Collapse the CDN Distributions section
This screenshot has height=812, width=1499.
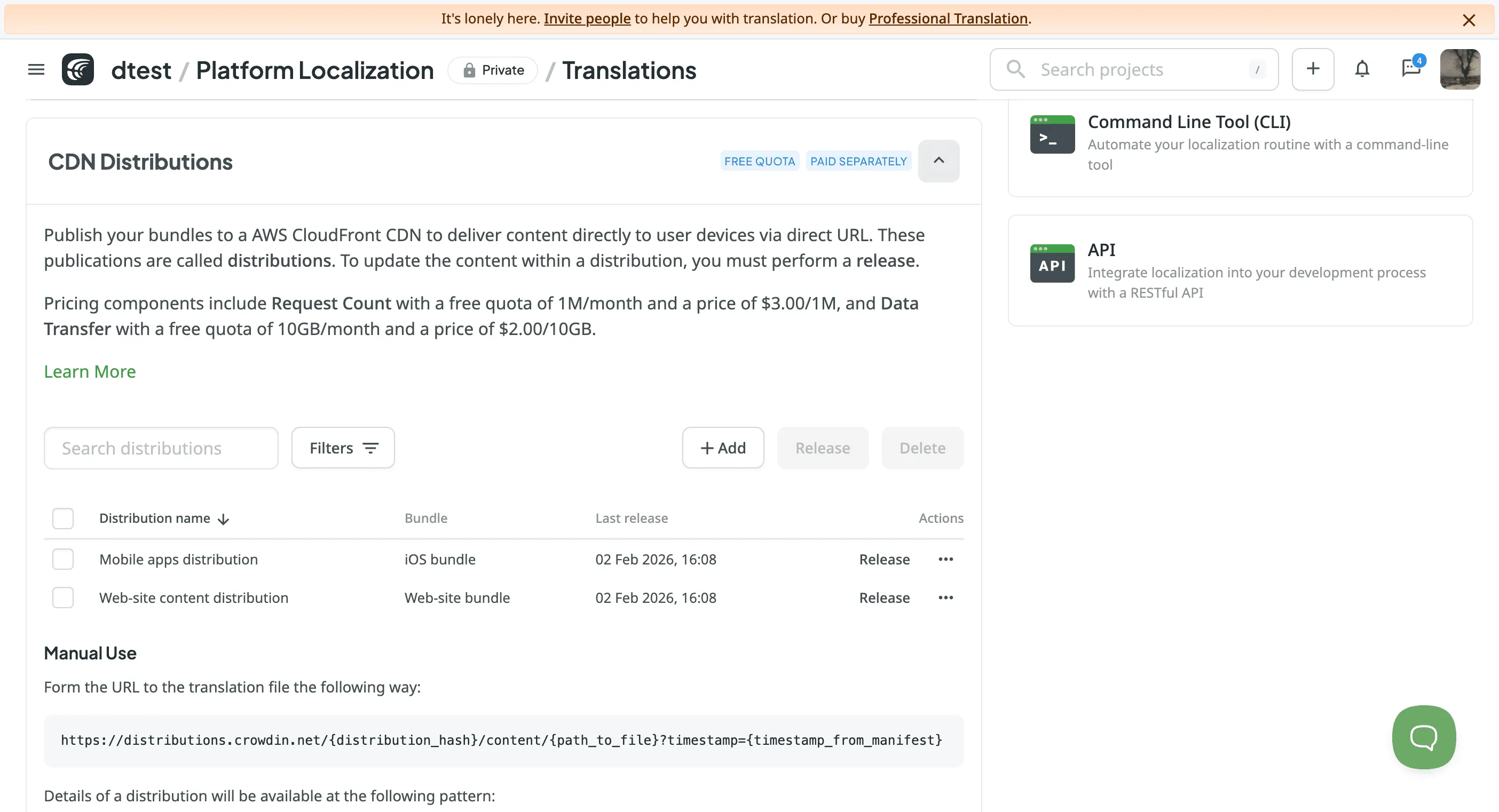938,161
